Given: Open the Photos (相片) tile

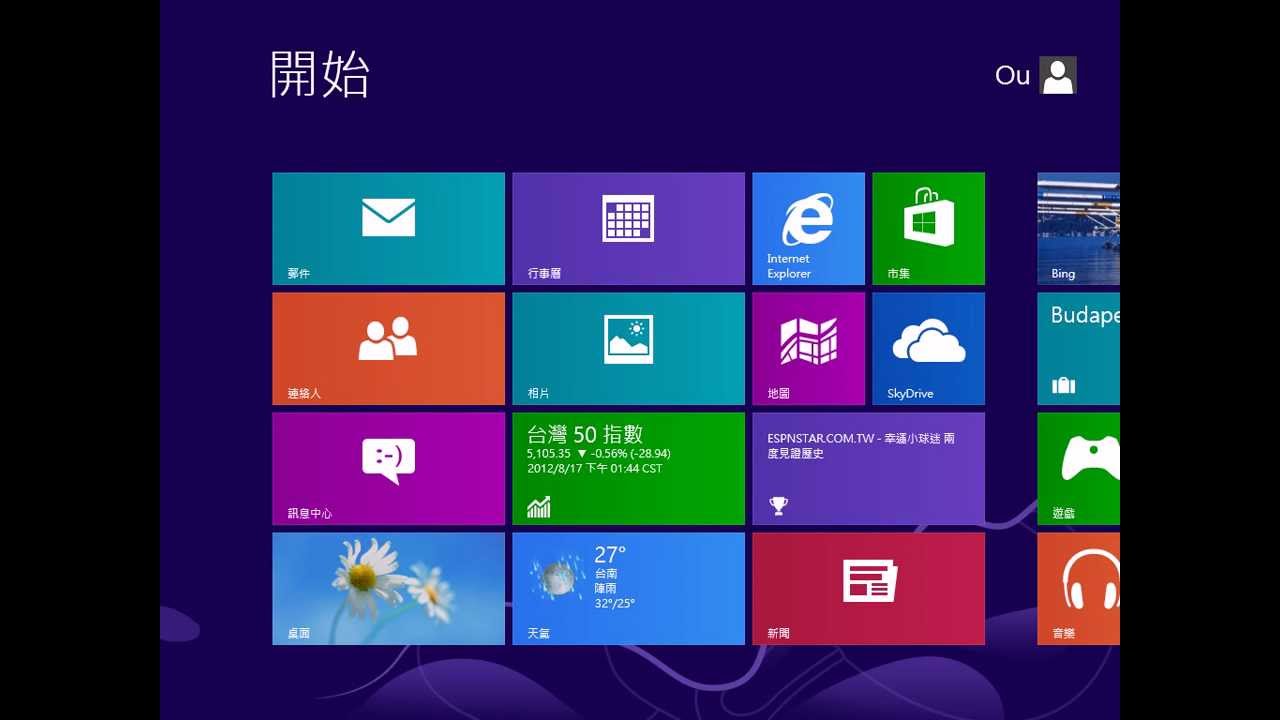Looking at the screenshot, I should [628, 348].
